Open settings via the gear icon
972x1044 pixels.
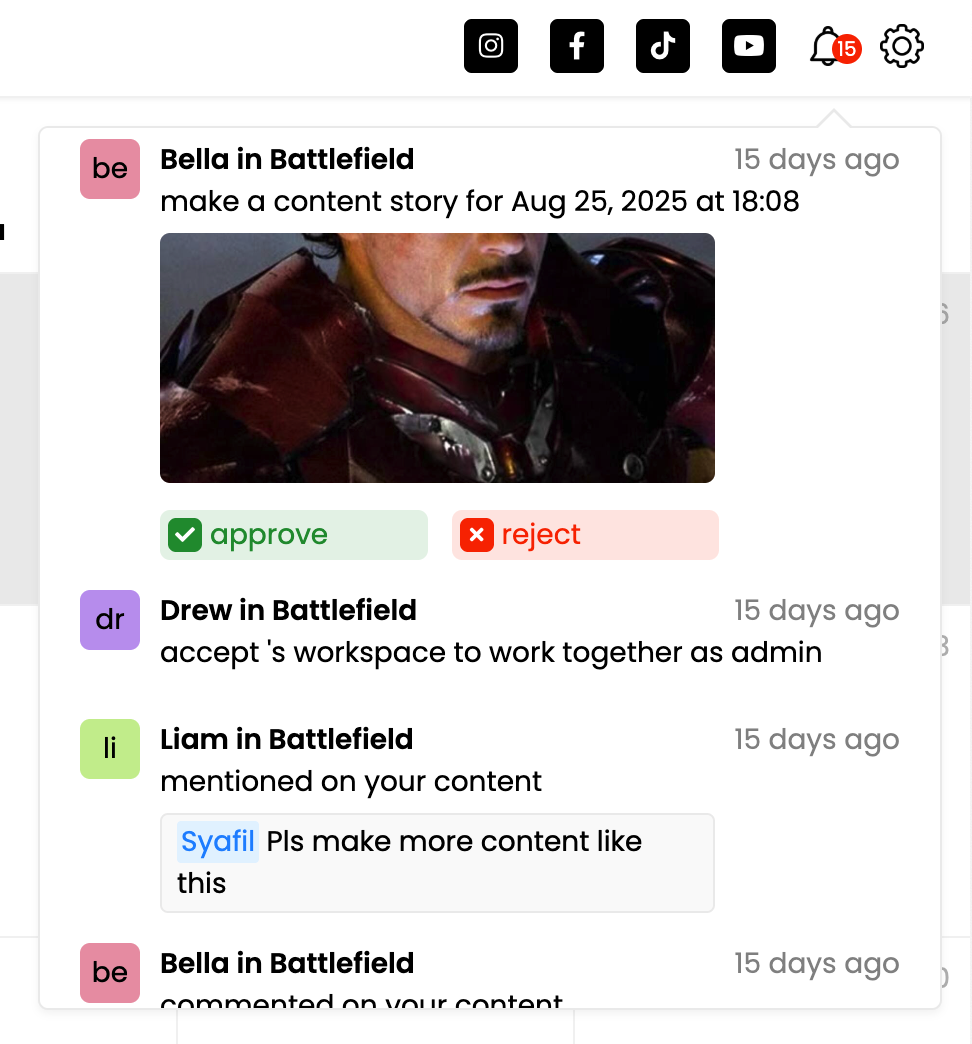coord(901,46)
